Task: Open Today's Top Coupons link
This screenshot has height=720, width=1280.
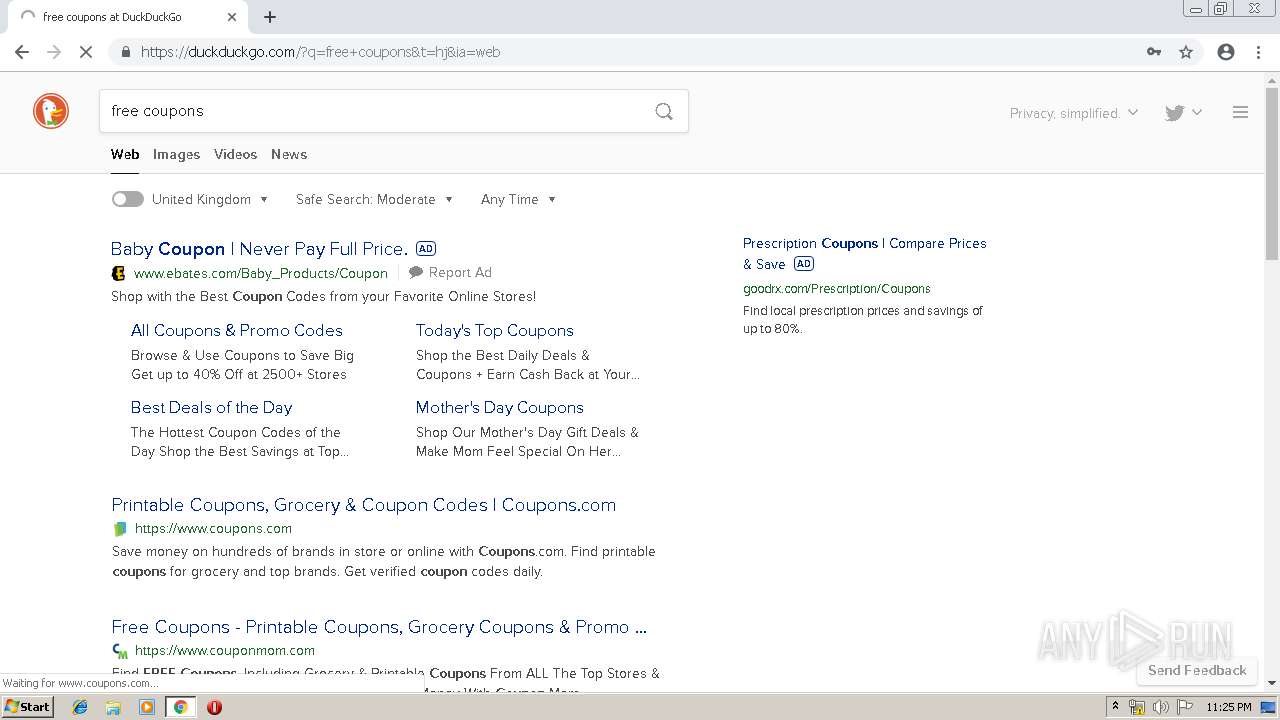Action: [x=495, y=330]
